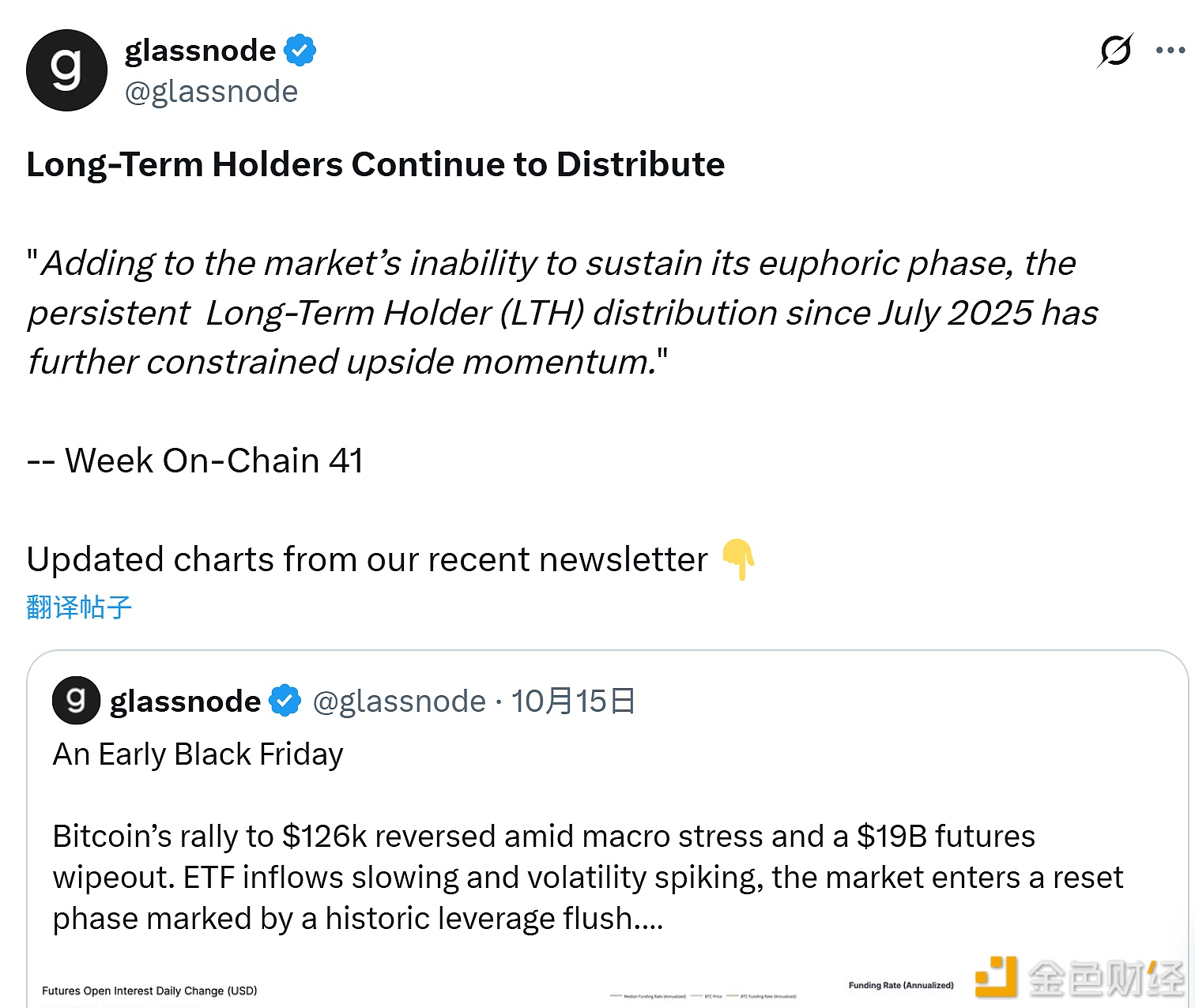Translate the post via 翻译帖子 link
The image size is (1195, 1008).
click(x=79, y=607)
